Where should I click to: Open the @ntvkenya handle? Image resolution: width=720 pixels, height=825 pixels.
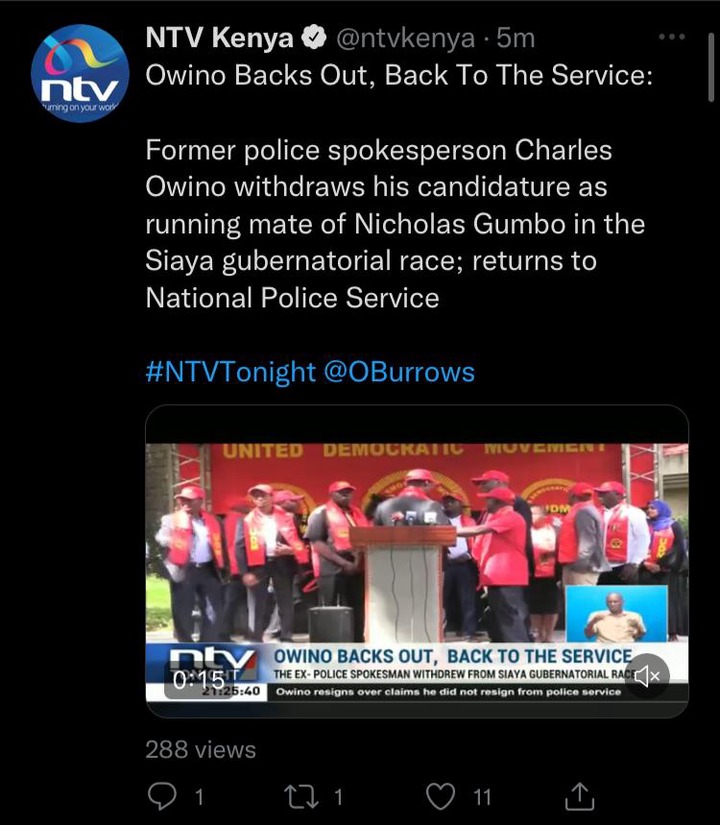point(405,38)
